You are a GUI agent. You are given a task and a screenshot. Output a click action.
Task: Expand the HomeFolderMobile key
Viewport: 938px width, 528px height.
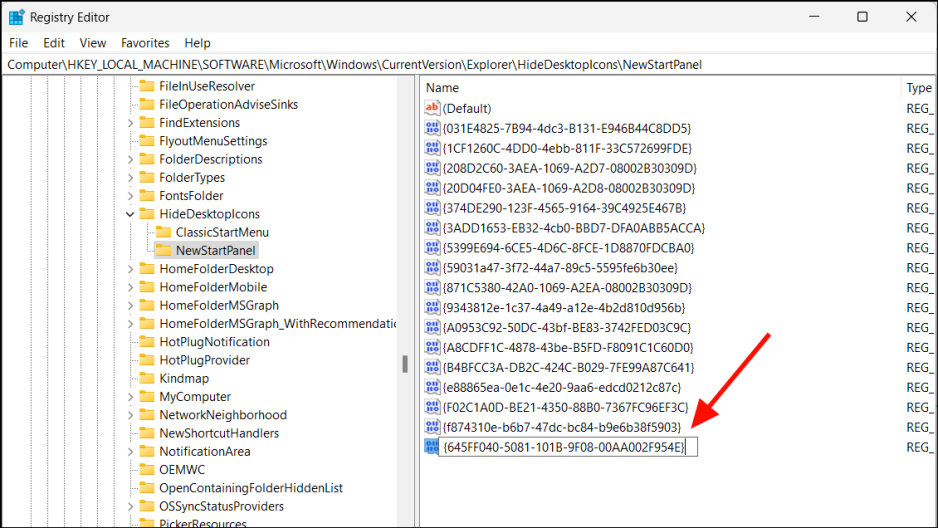[130, 287]
